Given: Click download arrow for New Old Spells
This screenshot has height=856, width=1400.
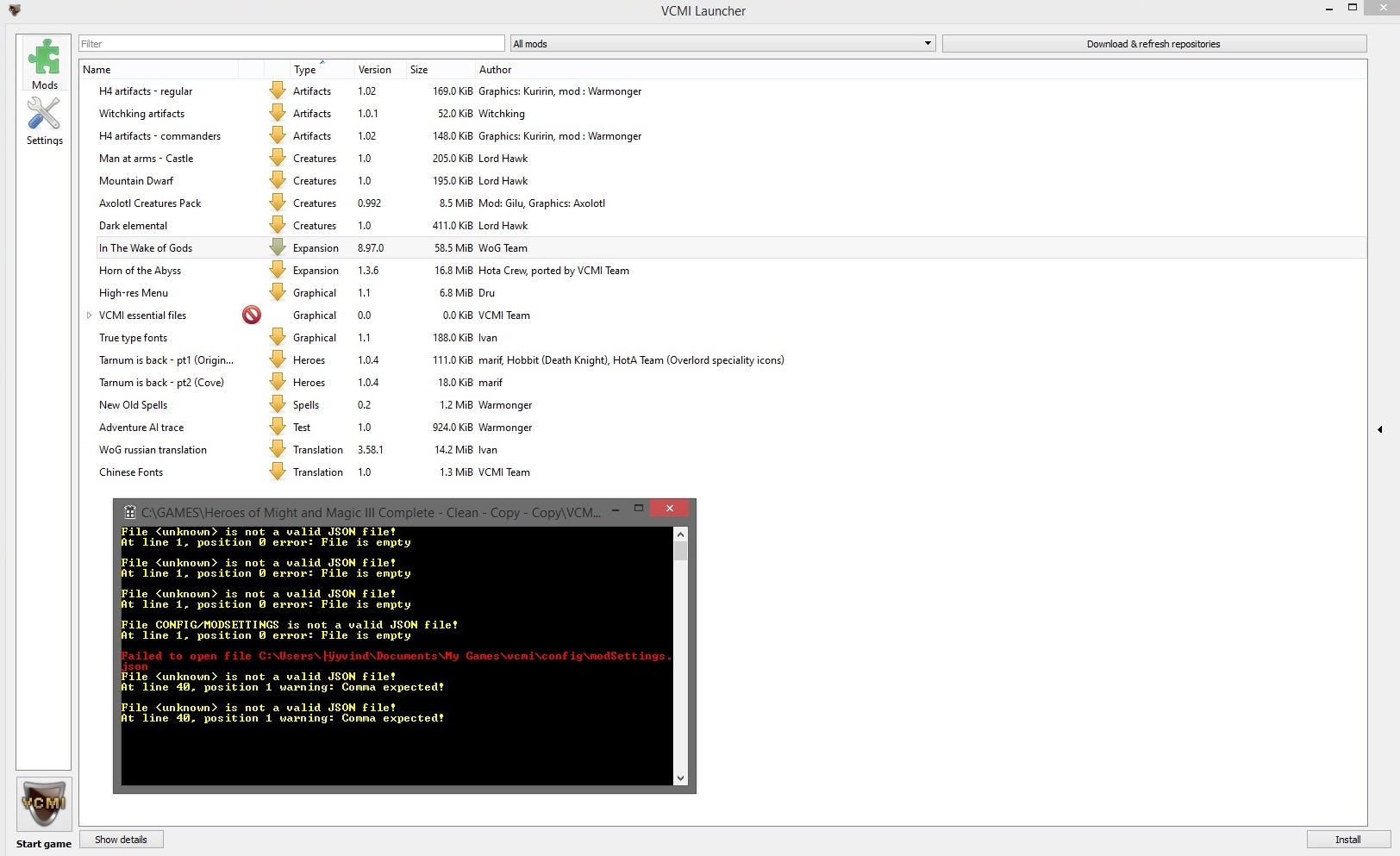Looking at the screenshot, I should [x=278, y=404].
